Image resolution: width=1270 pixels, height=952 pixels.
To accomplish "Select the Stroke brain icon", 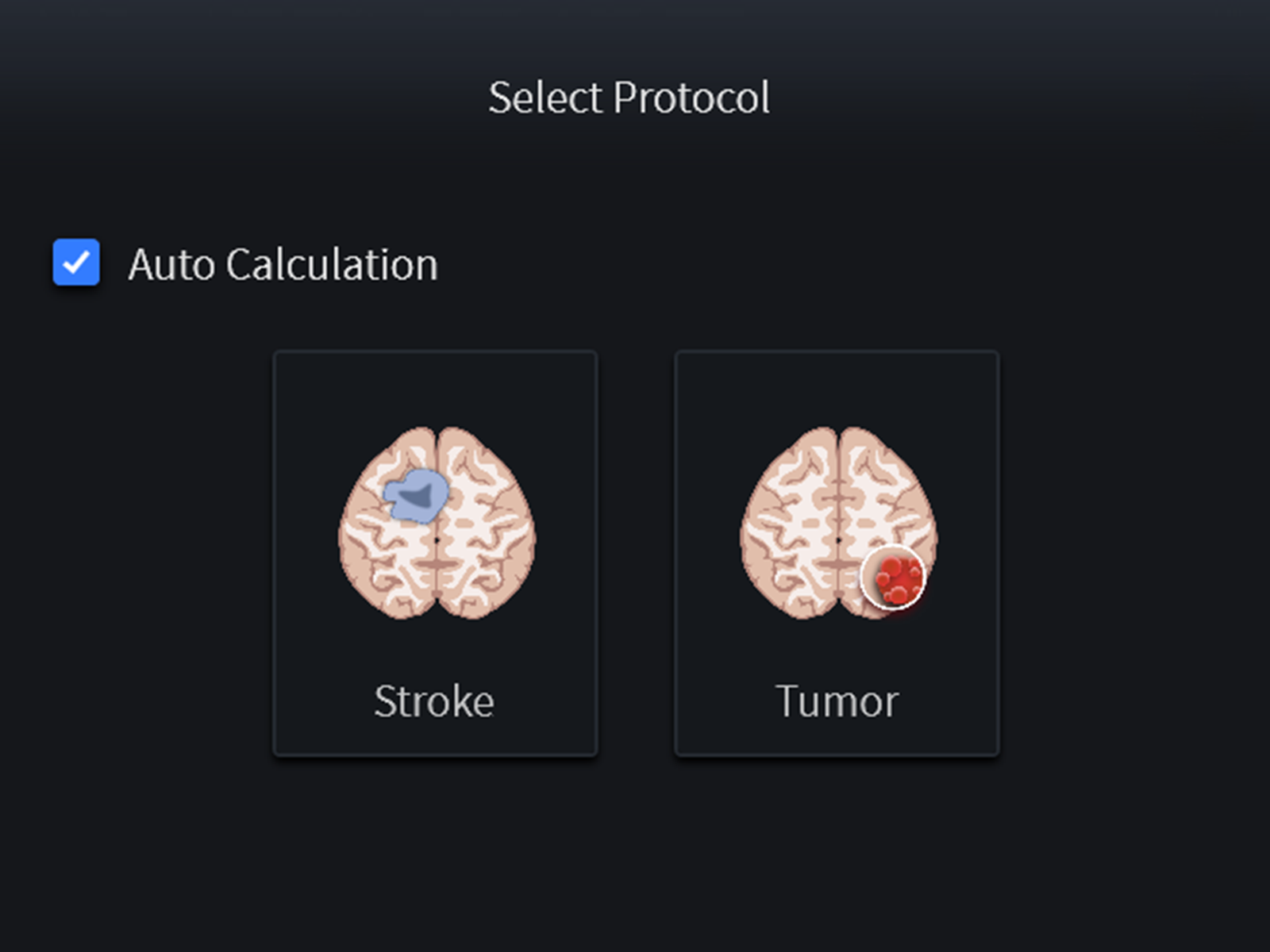I will (437, 524).
